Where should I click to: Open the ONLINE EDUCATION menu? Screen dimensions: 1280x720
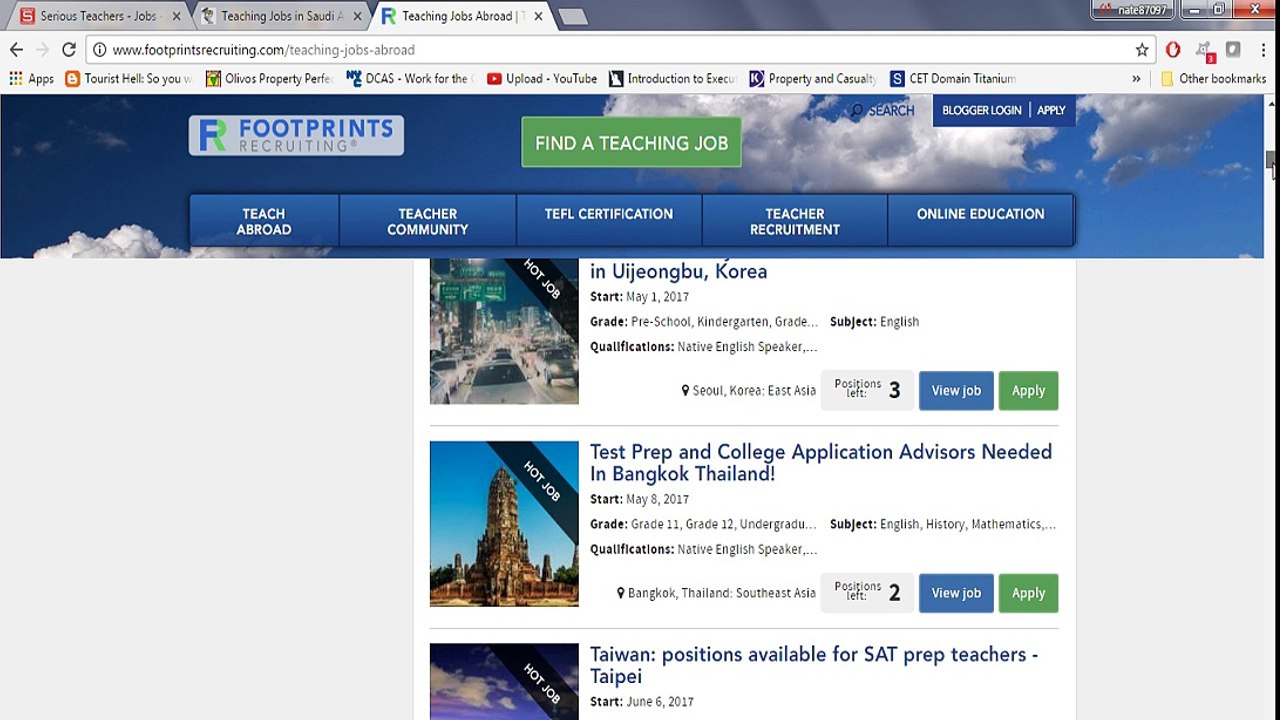tap(981, 221)
